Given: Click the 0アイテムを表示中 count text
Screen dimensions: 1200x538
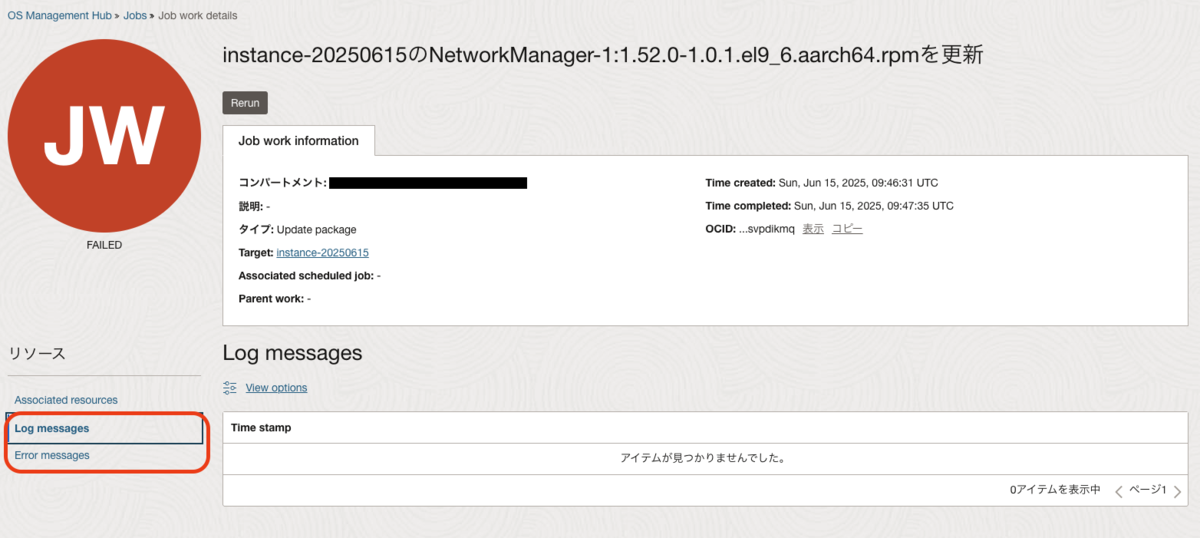Looking at the screenshot, I should (x=1054, y=490).
